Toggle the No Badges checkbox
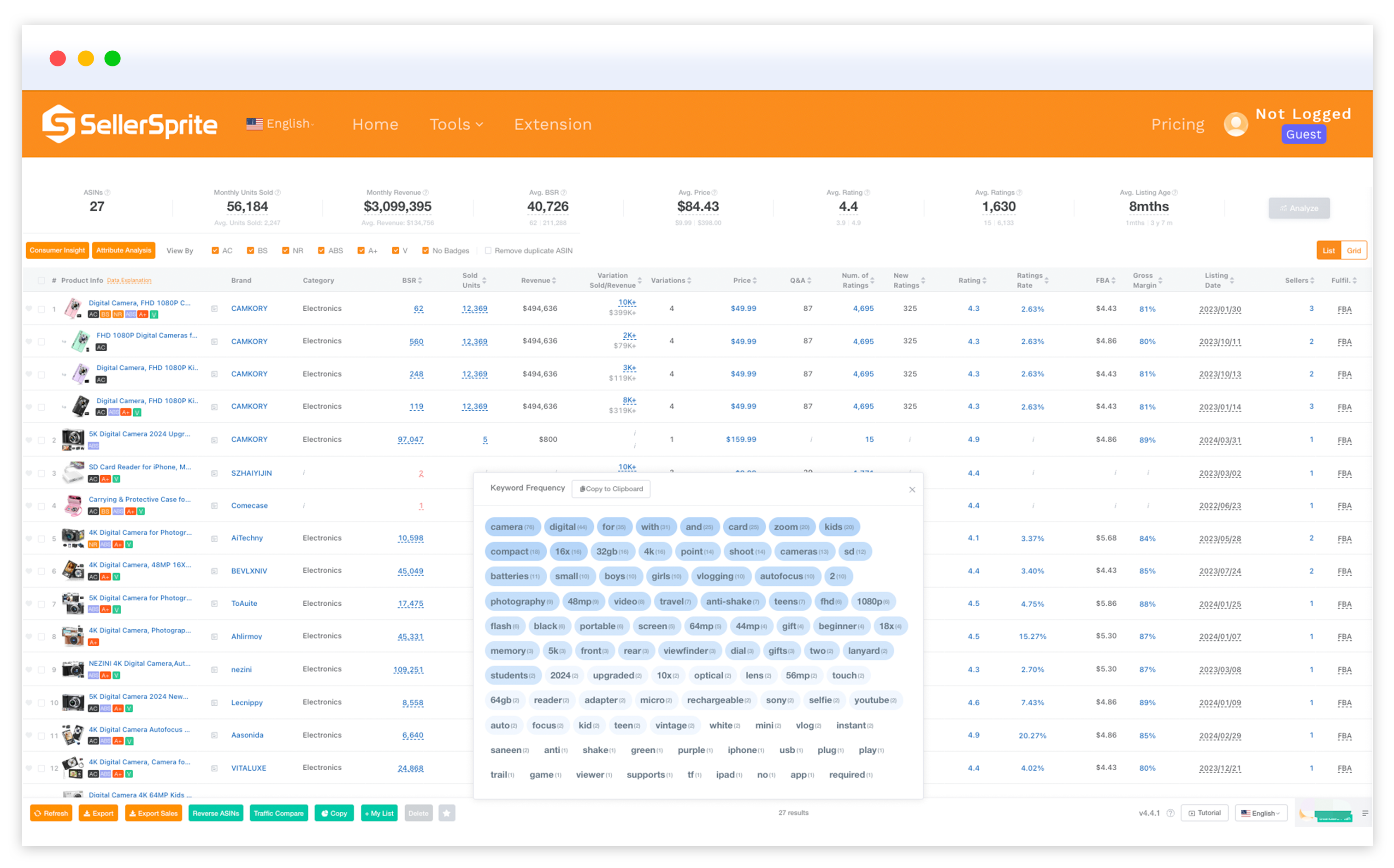Viewport: 1394px width, 868px height. (x=425, y=250)
